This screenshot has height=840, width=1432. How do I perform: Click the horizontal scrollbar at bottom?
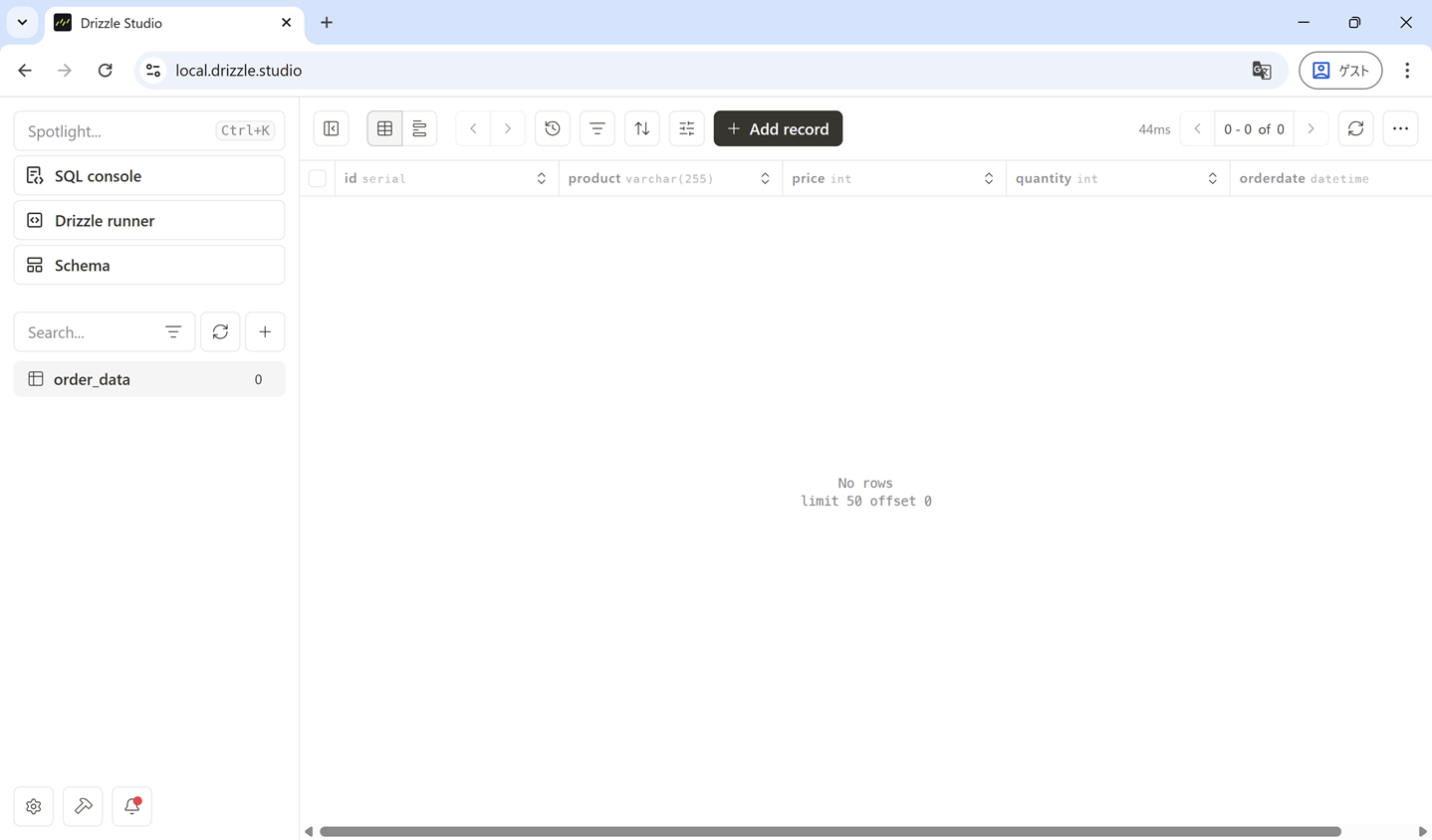[x=830, y=831]
